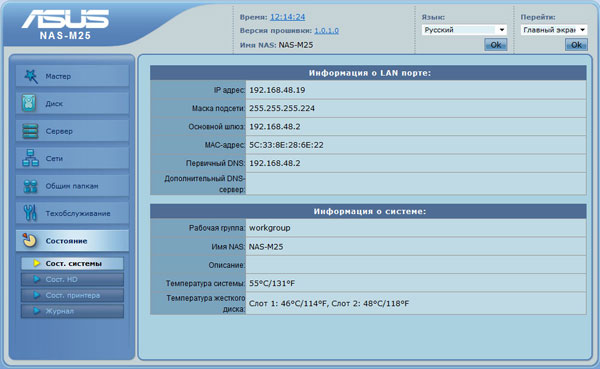This screenshot has height=369, width=600.
Task: Select Сост. принтера submenu item
Action: point(72,296)
